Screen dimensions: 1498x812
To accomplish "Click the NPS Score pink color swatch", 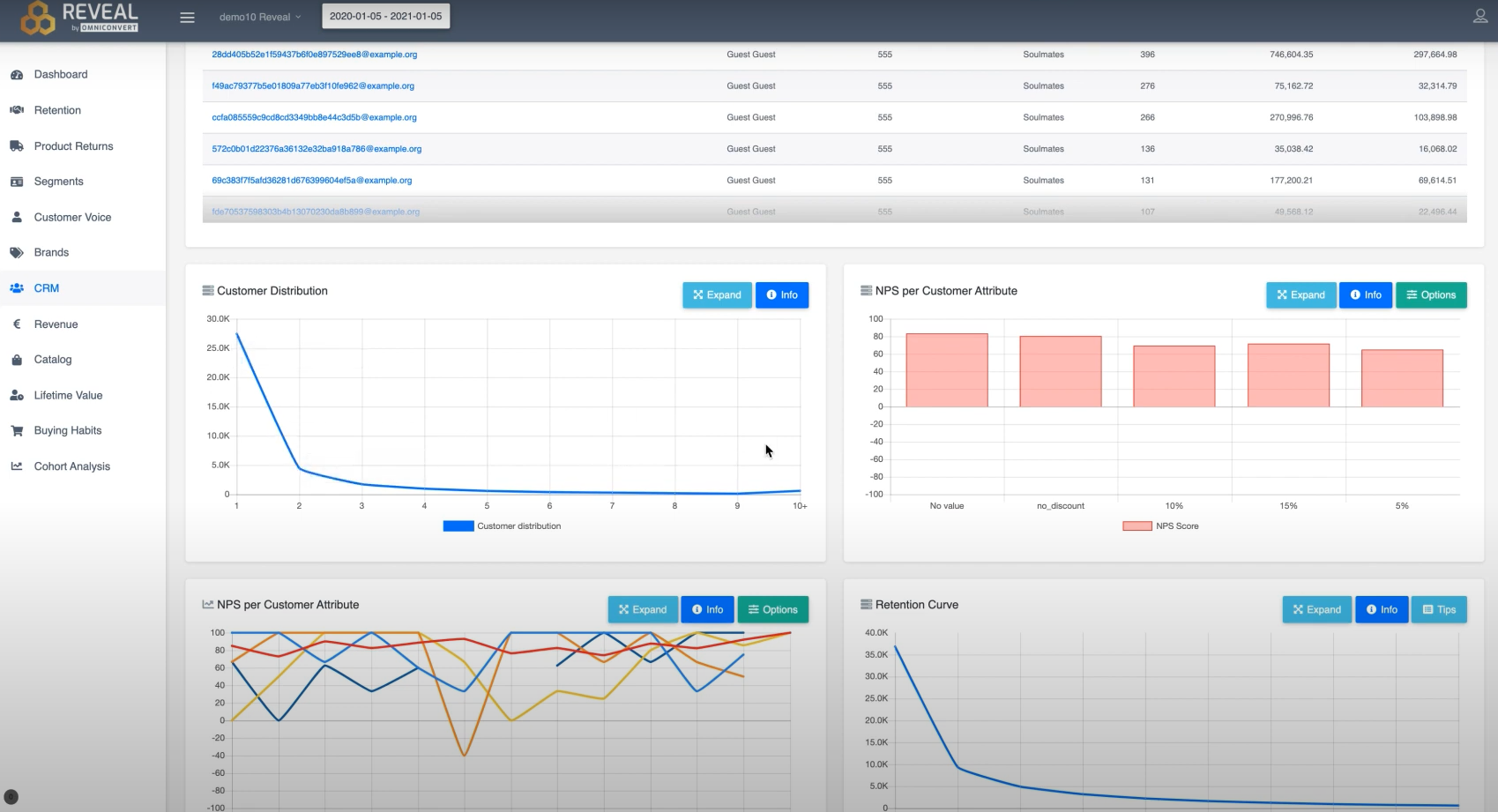I will (x=1137, y=525).
